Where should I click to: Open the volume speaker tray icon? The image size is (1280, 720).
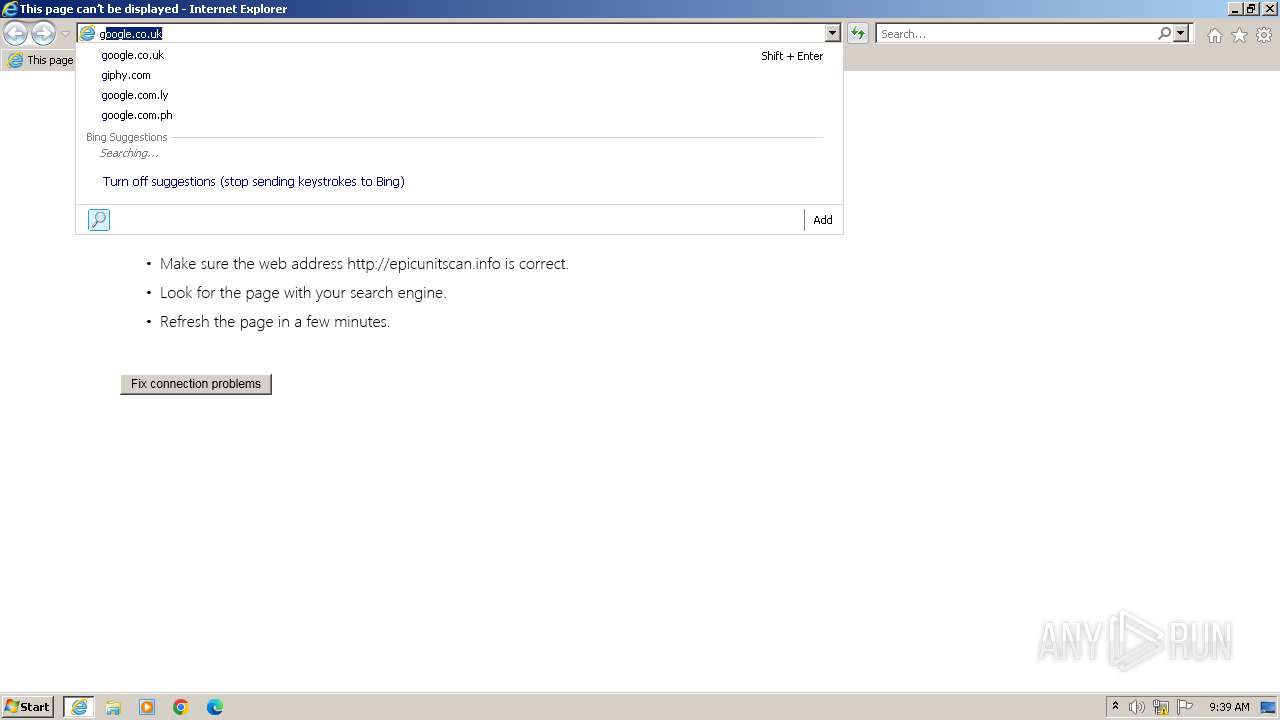[1137, 707]
